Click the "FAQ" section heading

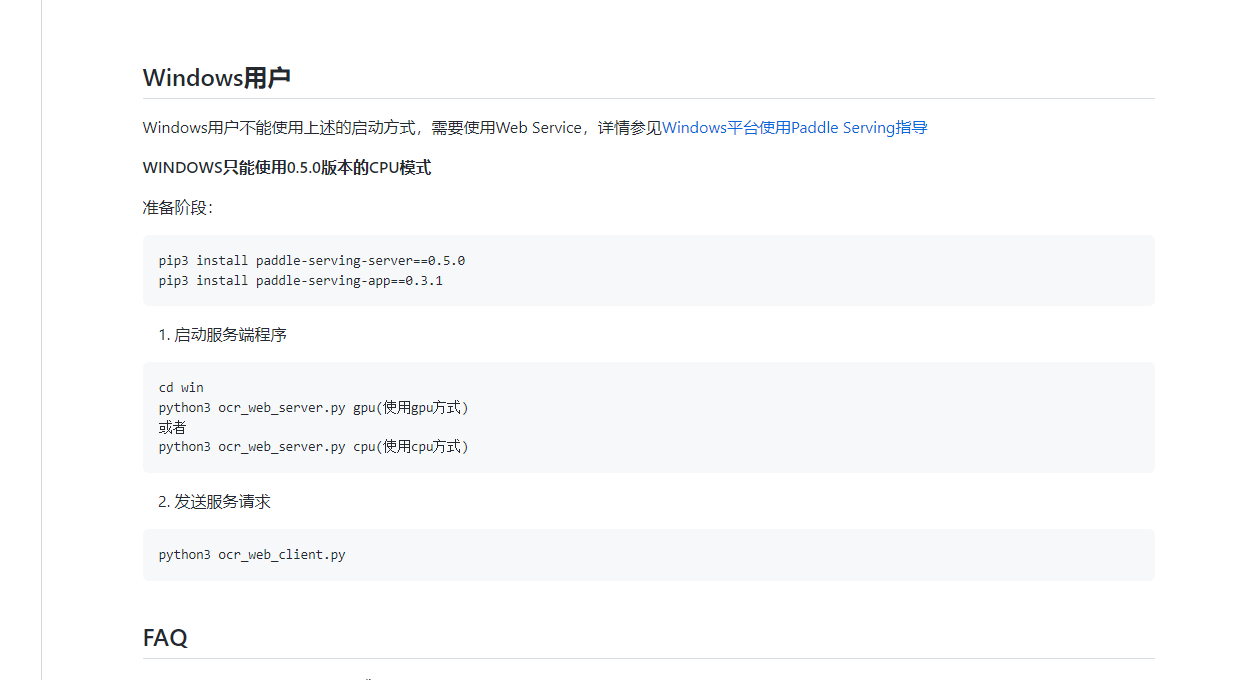tap(166, 637)
